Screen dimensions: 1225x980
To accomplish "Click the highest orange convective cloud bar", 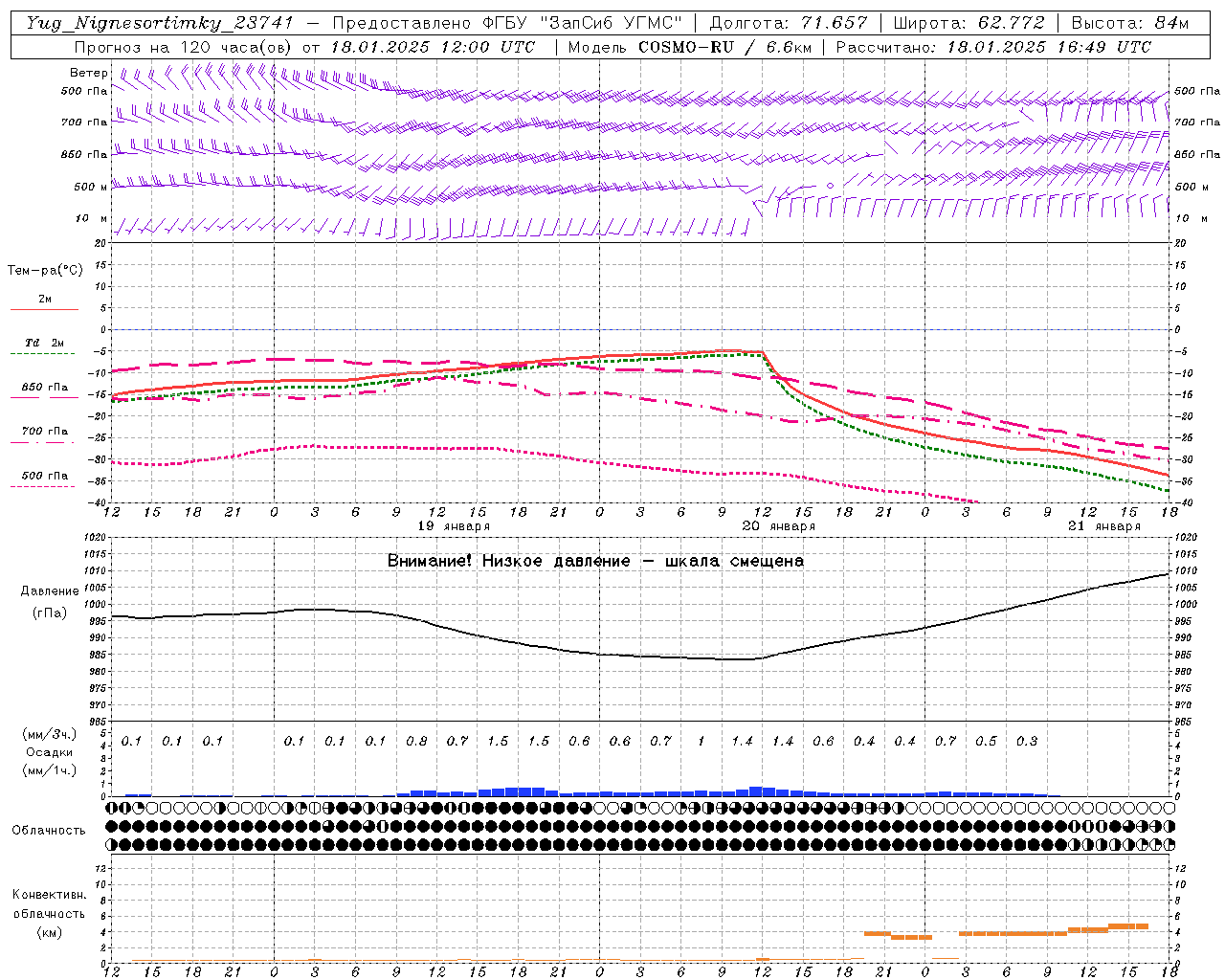I will (1127, 926).
